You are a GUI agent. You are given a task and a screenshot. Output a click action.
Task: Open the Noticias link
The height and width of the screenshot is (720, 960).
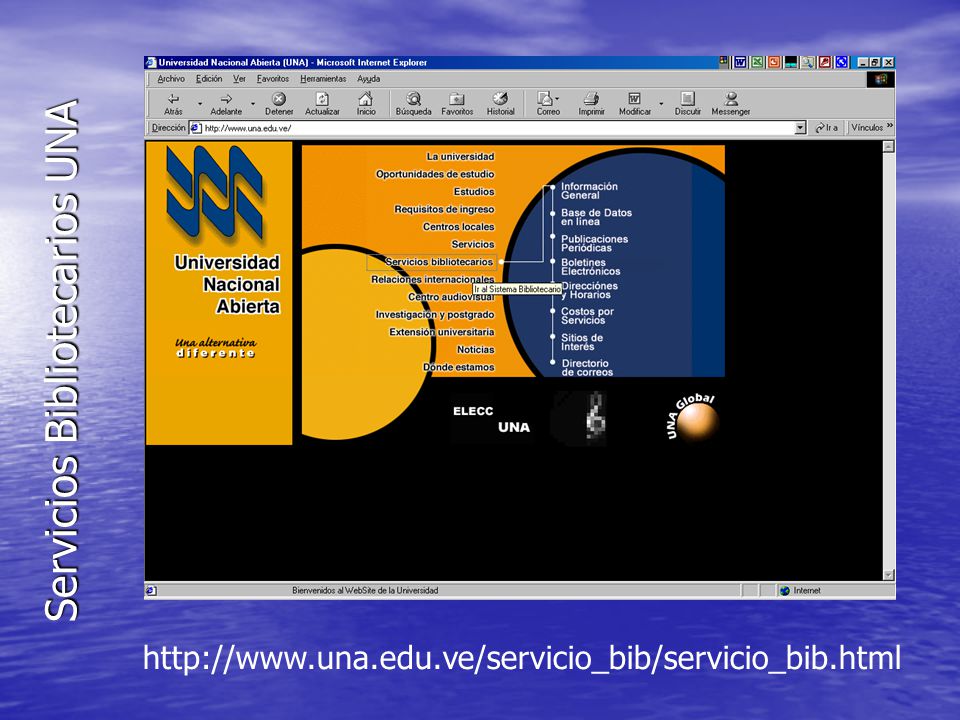tap(476, 350)
